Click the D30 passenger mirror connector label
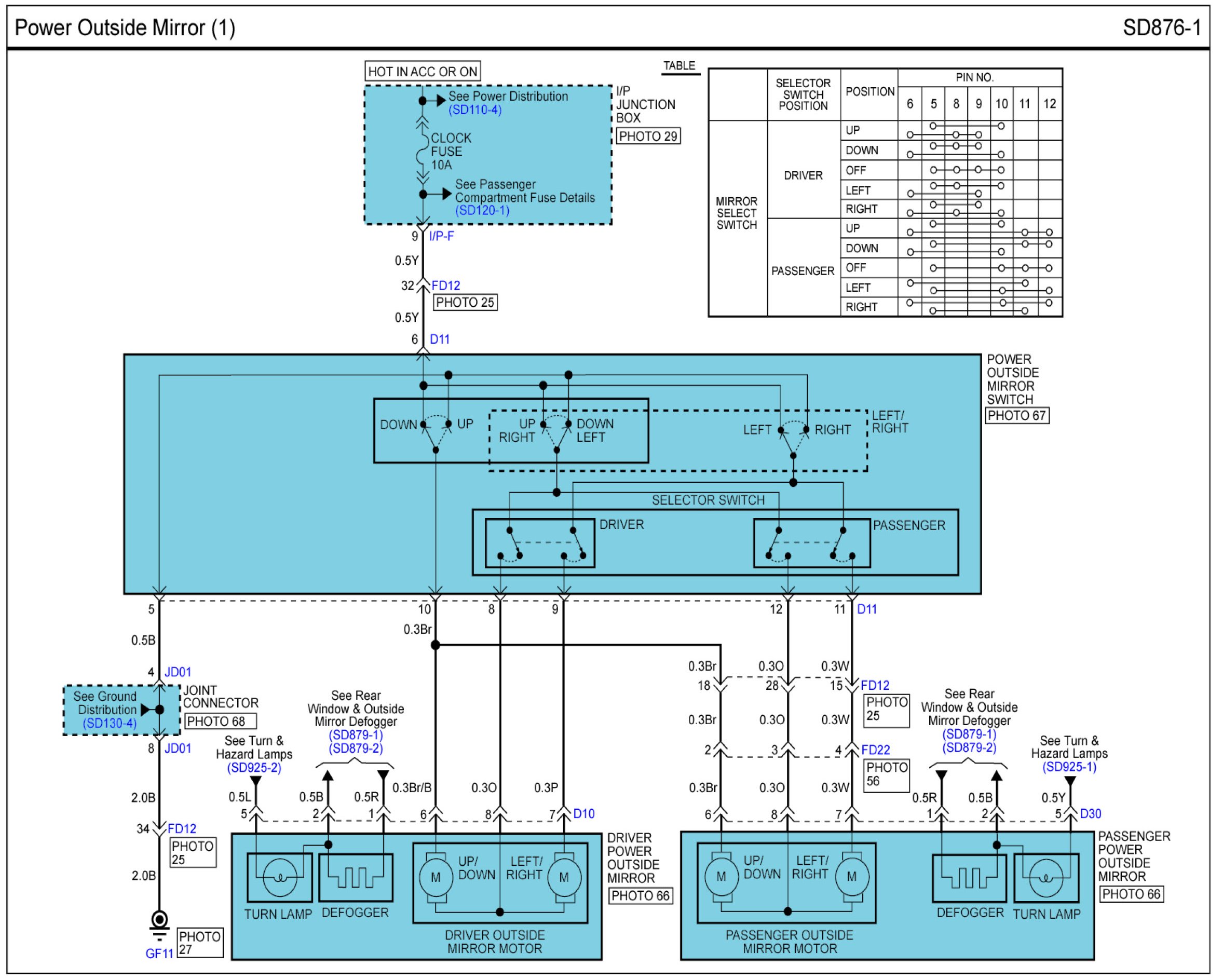This screenshot has height=980, width=1223. pos(1091,814)
